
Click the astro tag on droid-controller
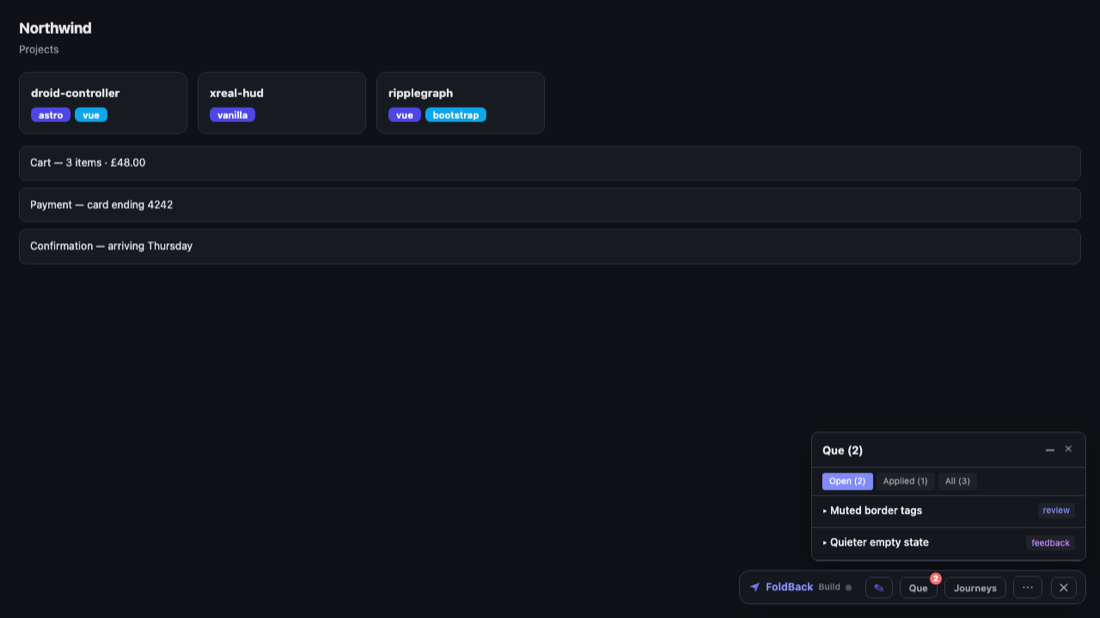pyautogui.click(x=51, y=115)
